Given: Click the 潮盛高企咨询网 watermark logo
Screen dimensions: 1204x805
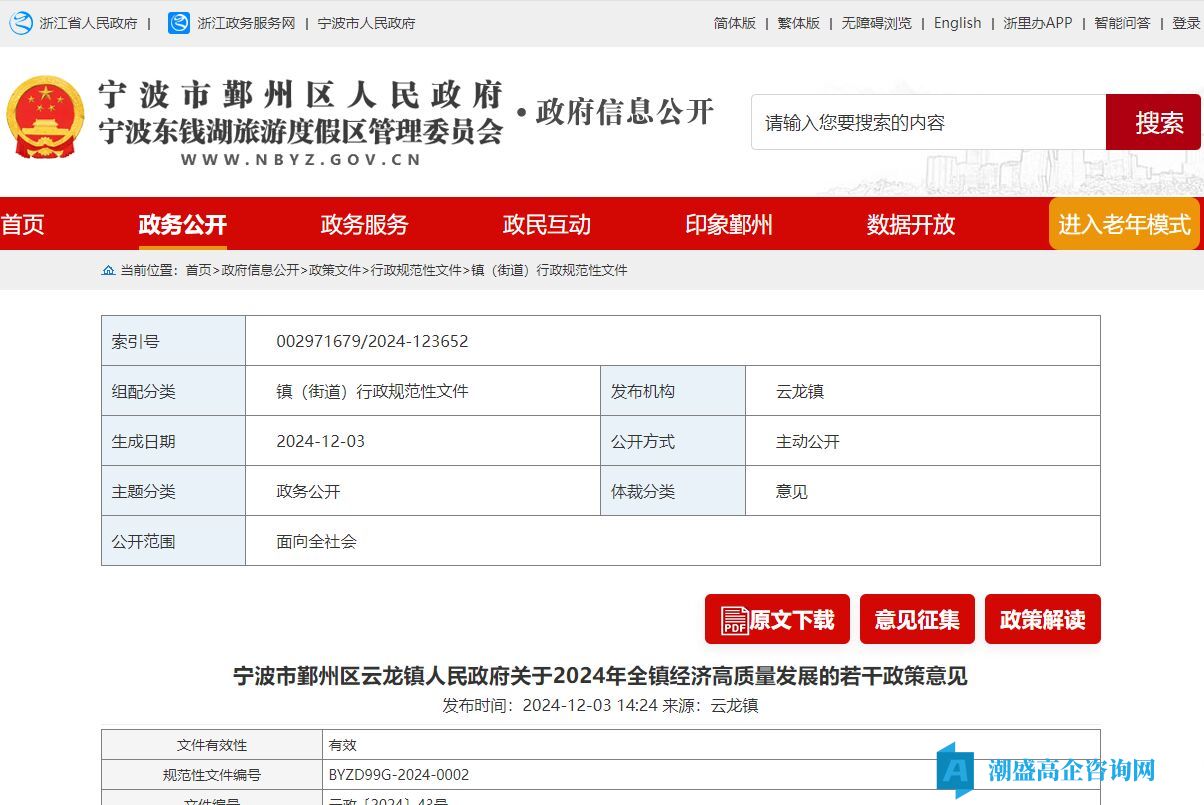Looking at the screenshot, I should click(x=956, y=770).
